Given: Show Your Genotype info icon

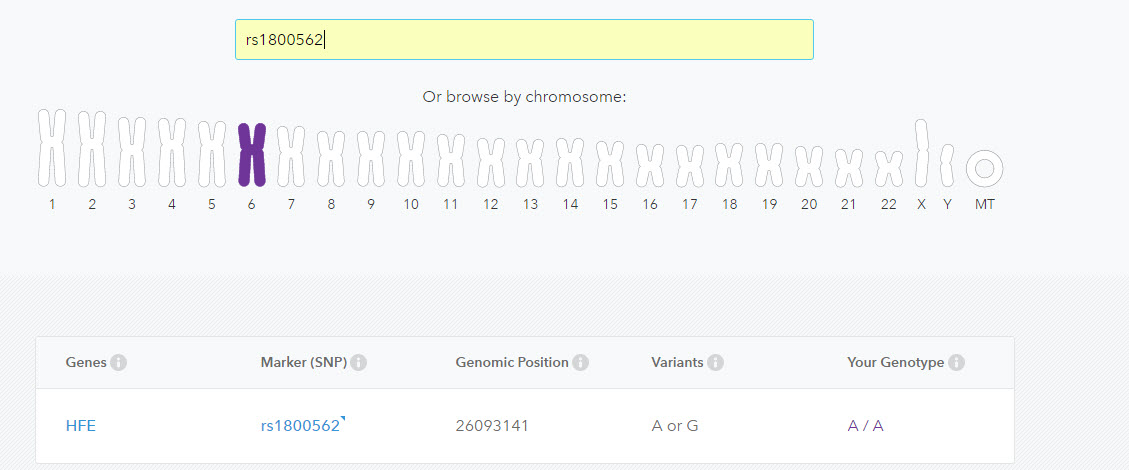Looking at the screenshot, I should click(x=956, y=363).
